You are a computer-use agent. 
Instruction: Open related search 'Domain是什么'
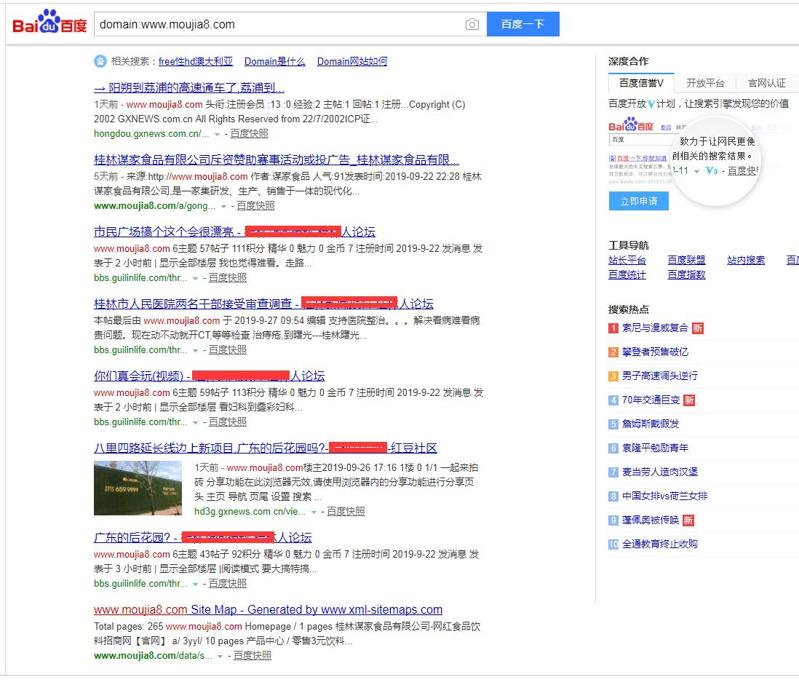pyautogui.click(x=275, y=61)
